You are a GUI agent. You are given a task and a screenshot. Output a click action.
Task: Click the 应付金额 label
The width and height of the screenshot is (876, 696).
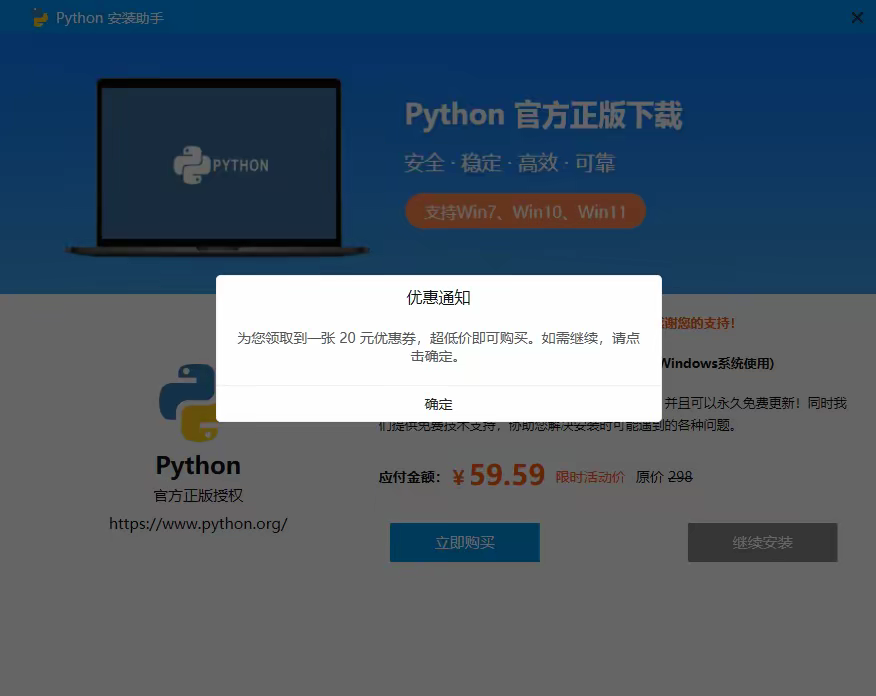click(x=410, y=477)
